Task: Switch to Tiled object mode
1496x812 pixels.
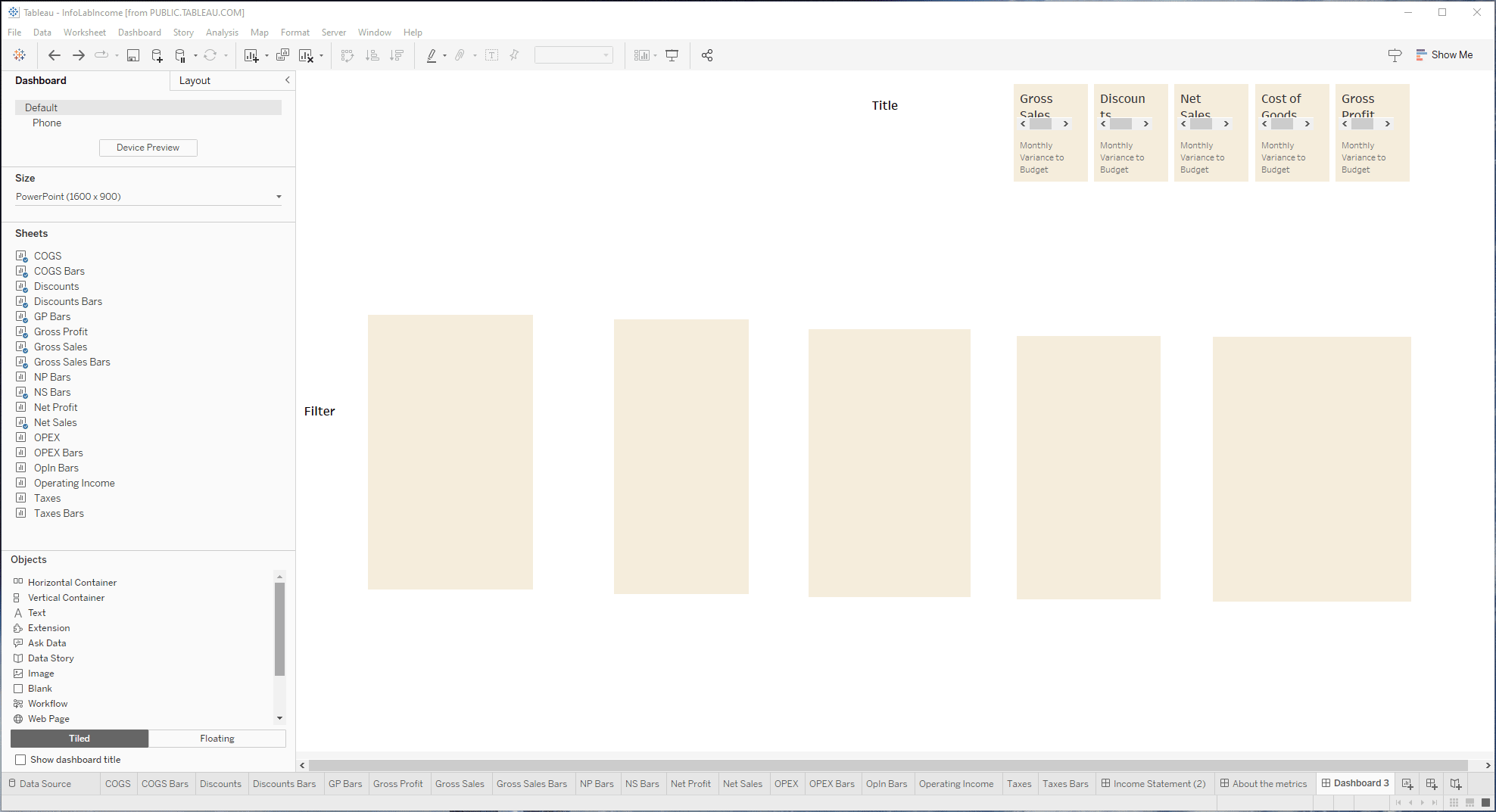Action: (79, 739)
